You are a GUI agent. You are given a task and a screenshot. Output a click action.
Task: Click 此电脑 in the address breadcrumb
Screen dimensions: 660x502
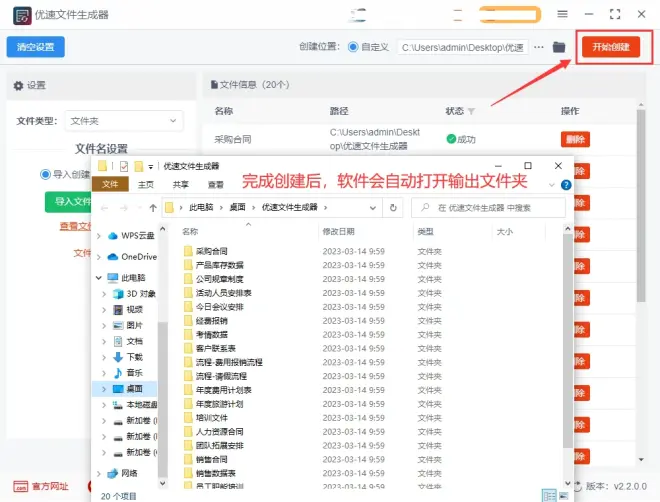(x=201, y=207)
